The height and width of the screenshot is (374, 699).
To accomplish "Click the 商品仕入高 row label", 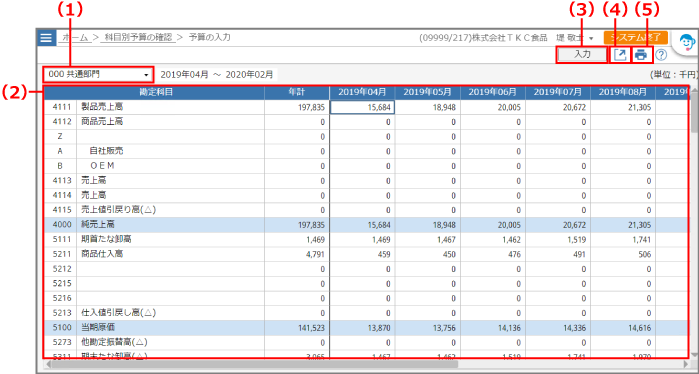I will click(102, 254).
